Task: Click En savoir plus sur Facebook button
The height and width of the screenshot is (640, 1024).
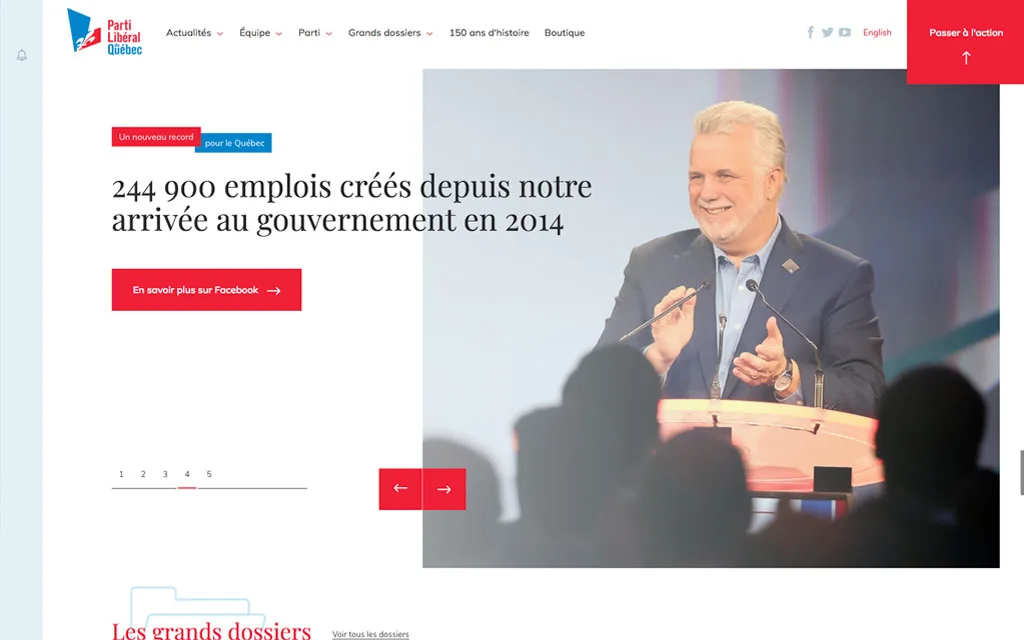Action: pyautogui.click(x=206, y=289)
